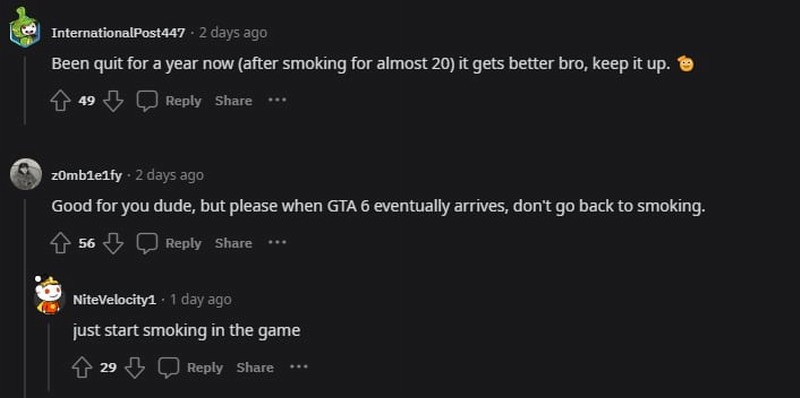This screenshot has width=800, height=398.
Task: View z0mb1e1fy's avatar picture
Action: point(26,175)
